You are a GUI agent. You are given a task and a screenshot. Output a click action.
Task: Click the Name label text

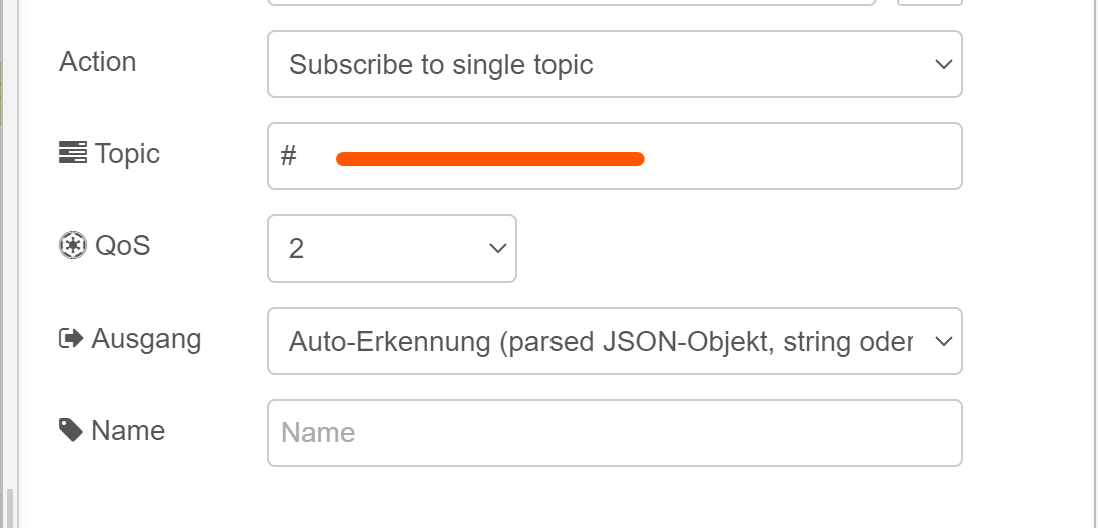[128, 431]
